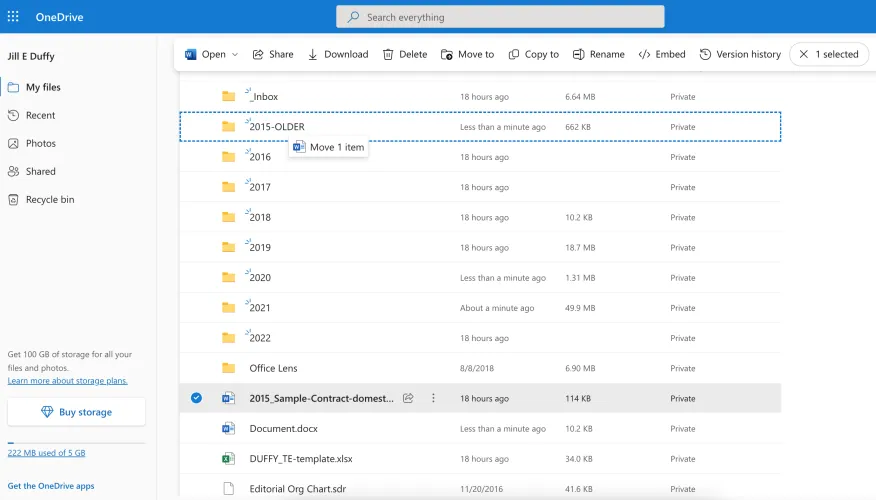Screen dimensions: 876x500
Task: Click Embed in the toolbar
Action: pos(661,54)
